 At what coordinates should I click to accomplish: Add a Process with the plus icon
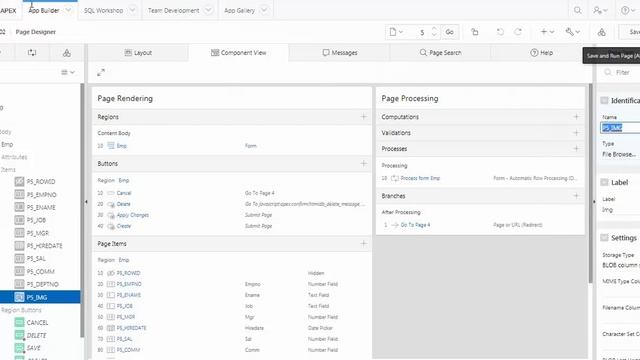(x=576, y=149)
